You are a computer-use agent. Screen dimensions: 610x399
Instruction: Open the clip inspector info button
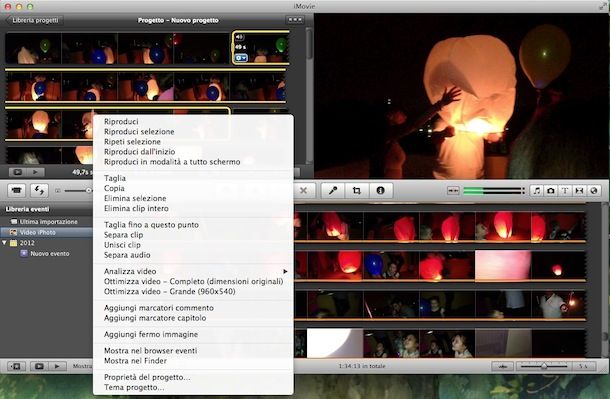380,191
